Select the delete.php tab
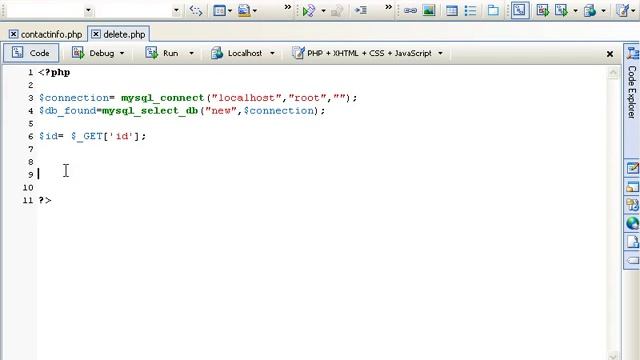Image resolution: width=640 pixels, height=360 pixels. [124, 35]
